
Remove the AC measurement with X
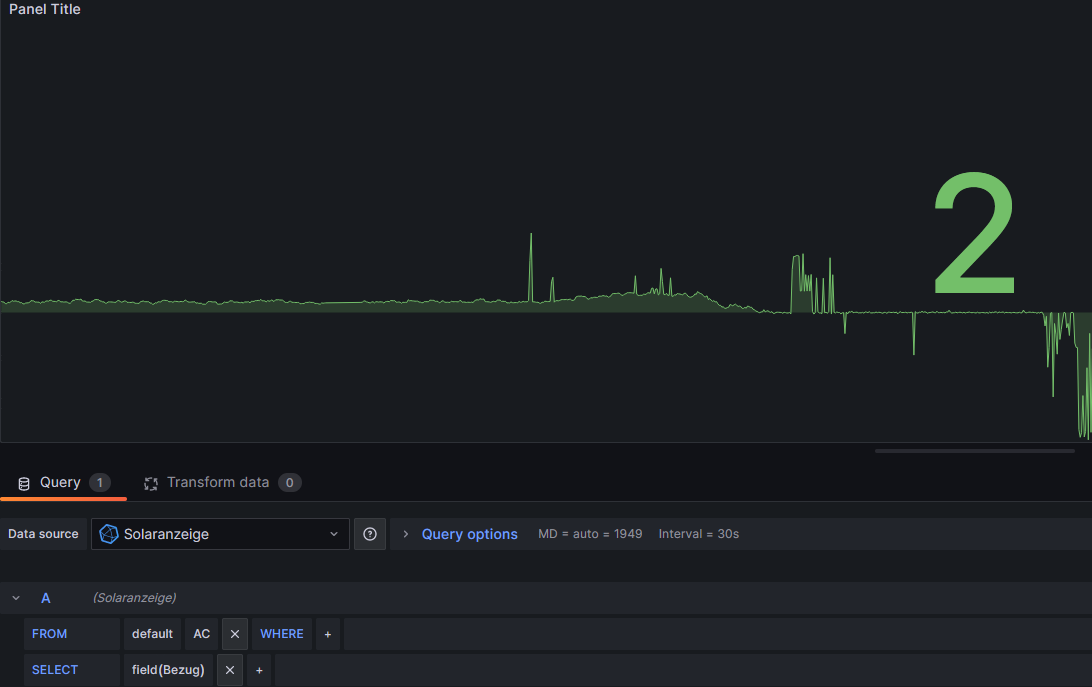[235, 634]
